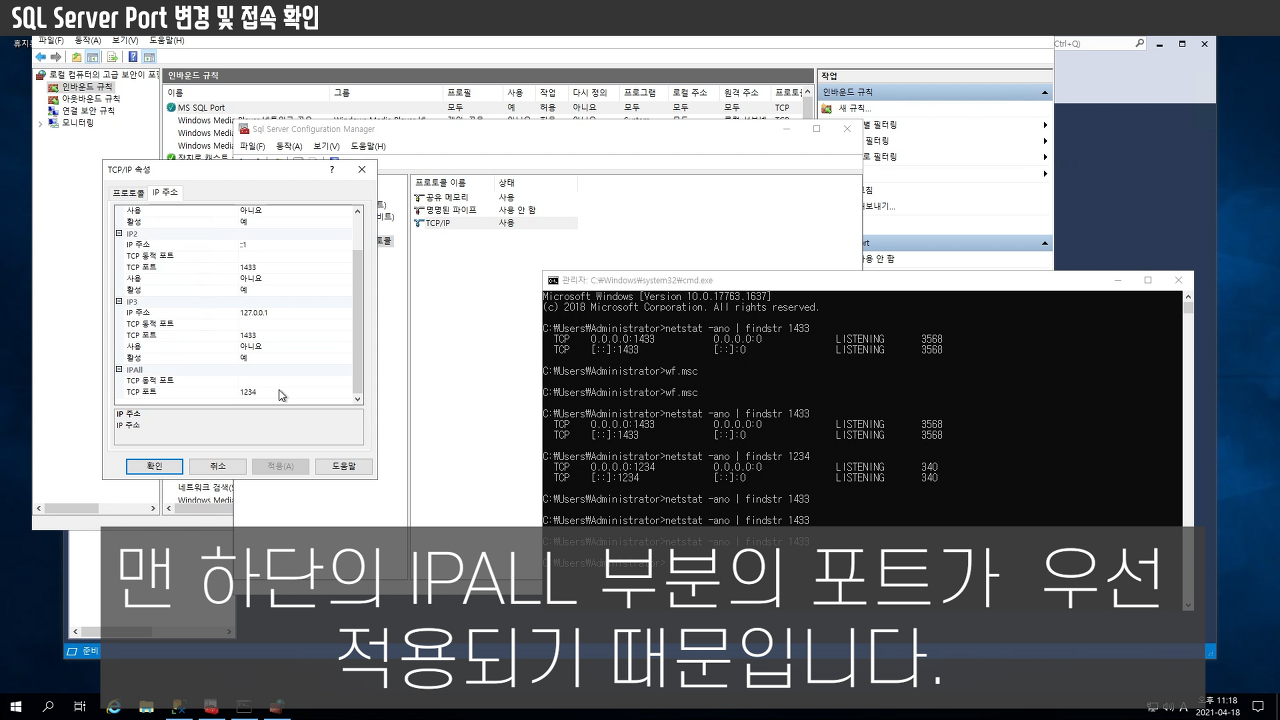This screenshot has width=1280, height=720.
Task: Click the 확인 button in TCP/IP properties
Action: click(154, 465)
